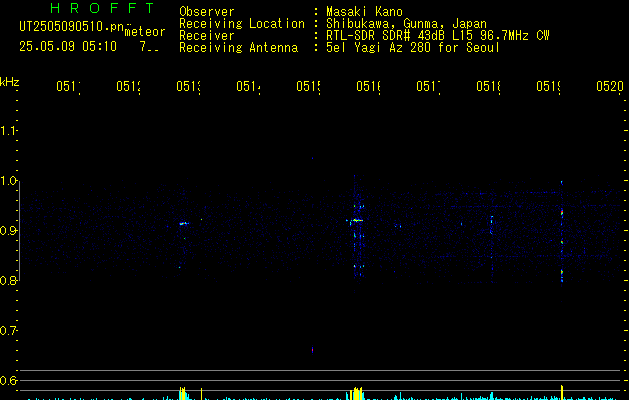This screenshot has width=629, height=400.
Task: Click the 0517 time axis marker
Action: 428,86
